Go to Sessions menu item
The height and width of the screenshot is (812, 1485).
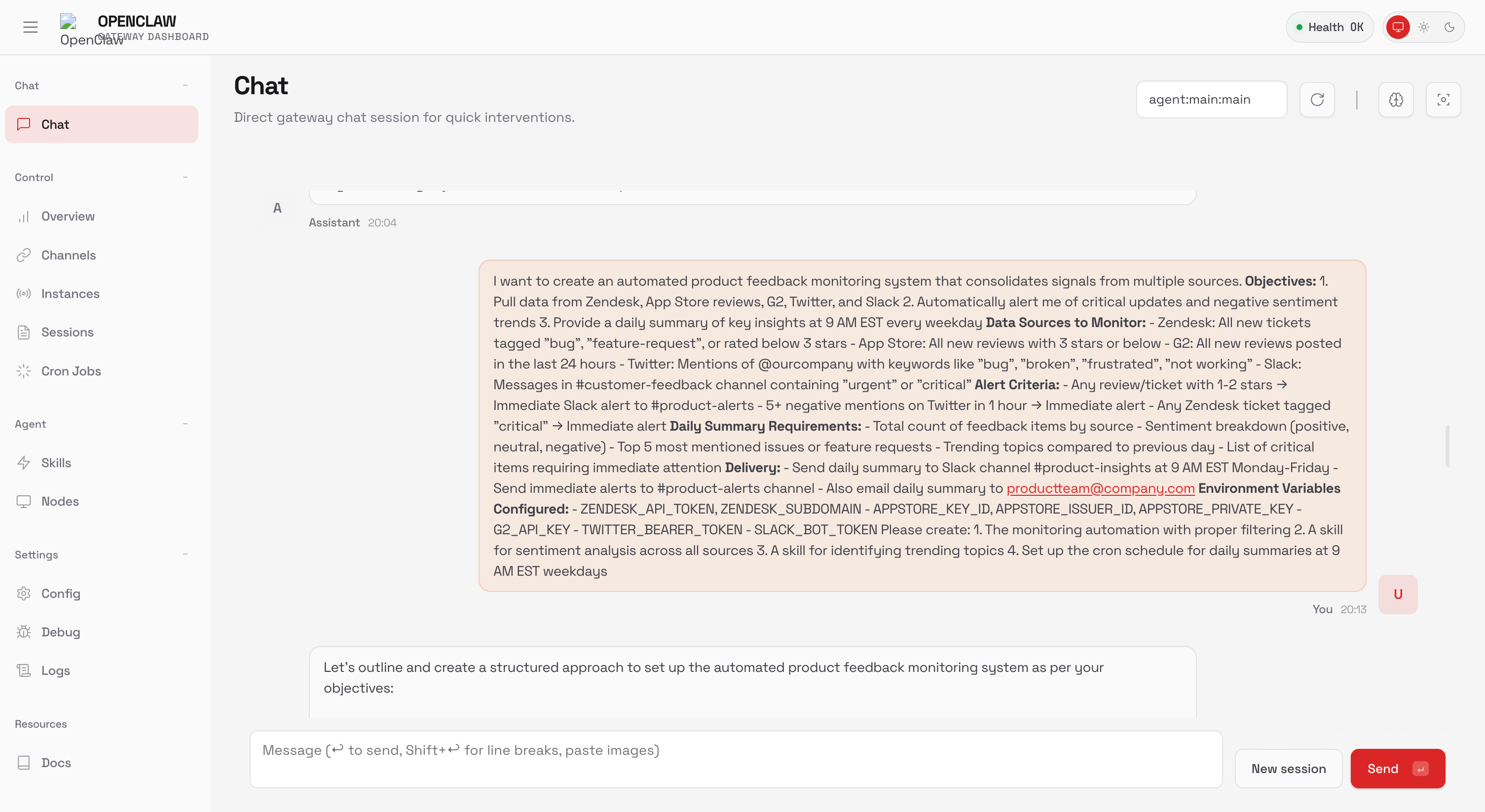tap(68, 332)
